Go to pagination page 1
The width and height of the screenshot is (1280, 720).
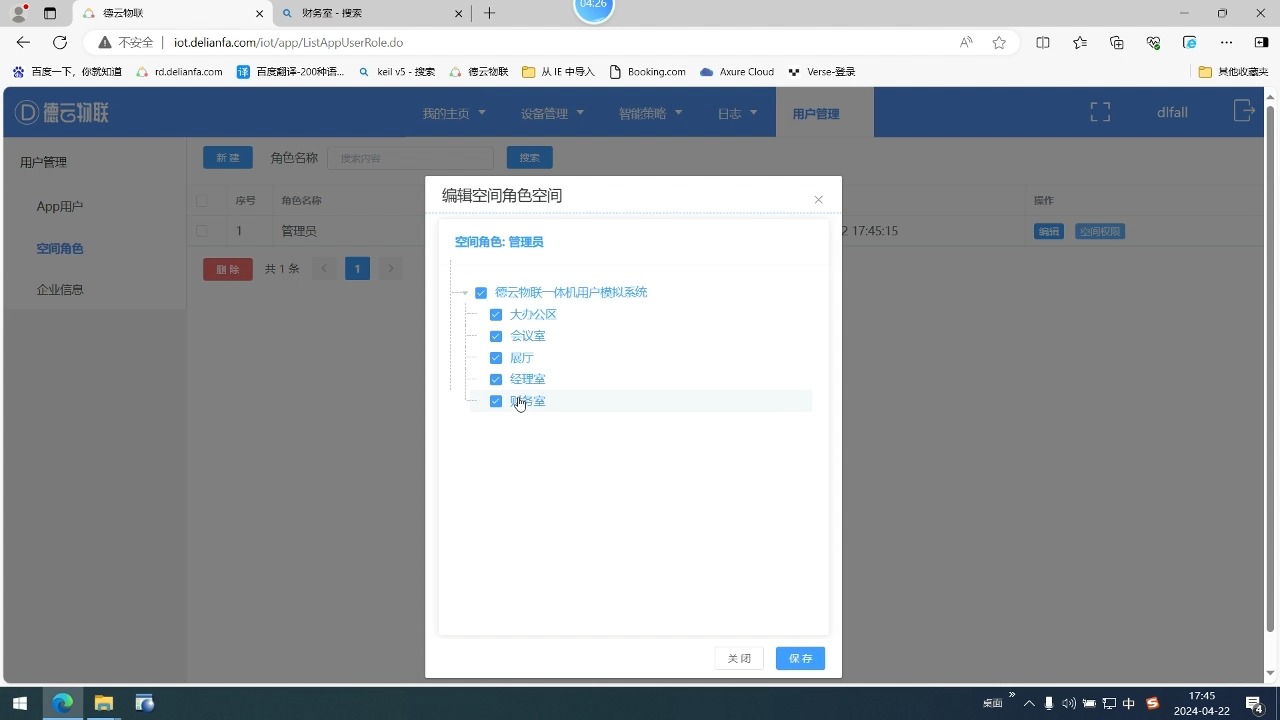coord(357,268)
